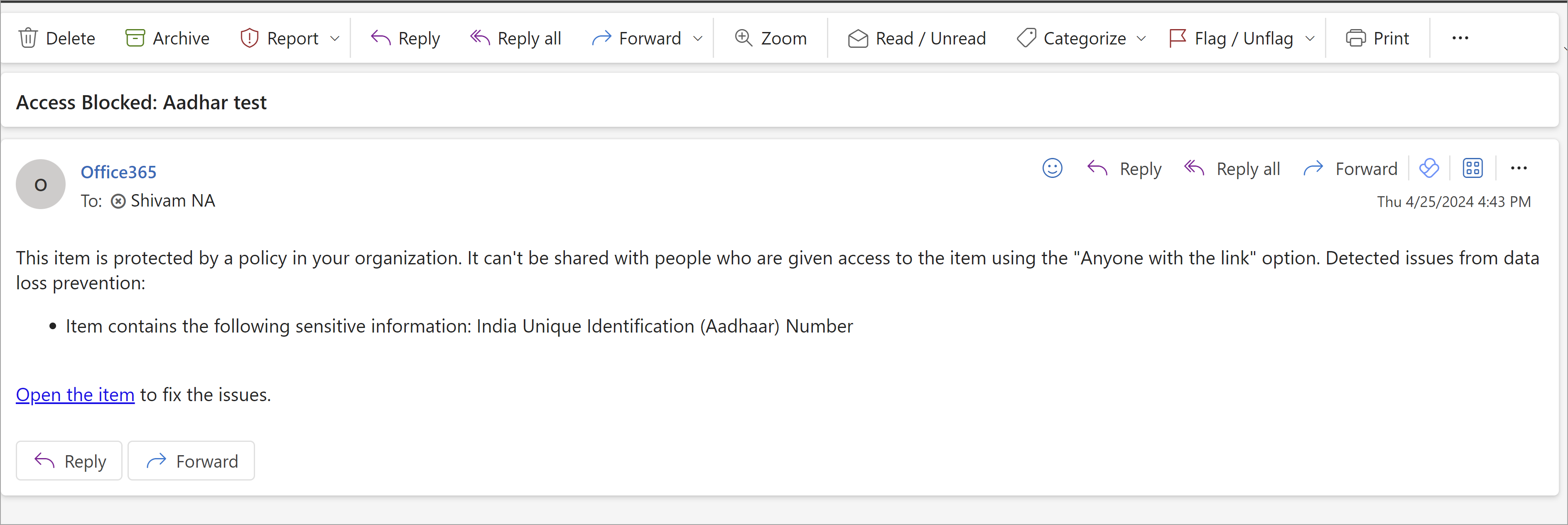Open the toolbar overflow menu
This screenshot has width=1568, height=525.
[x=1460, y=38]
